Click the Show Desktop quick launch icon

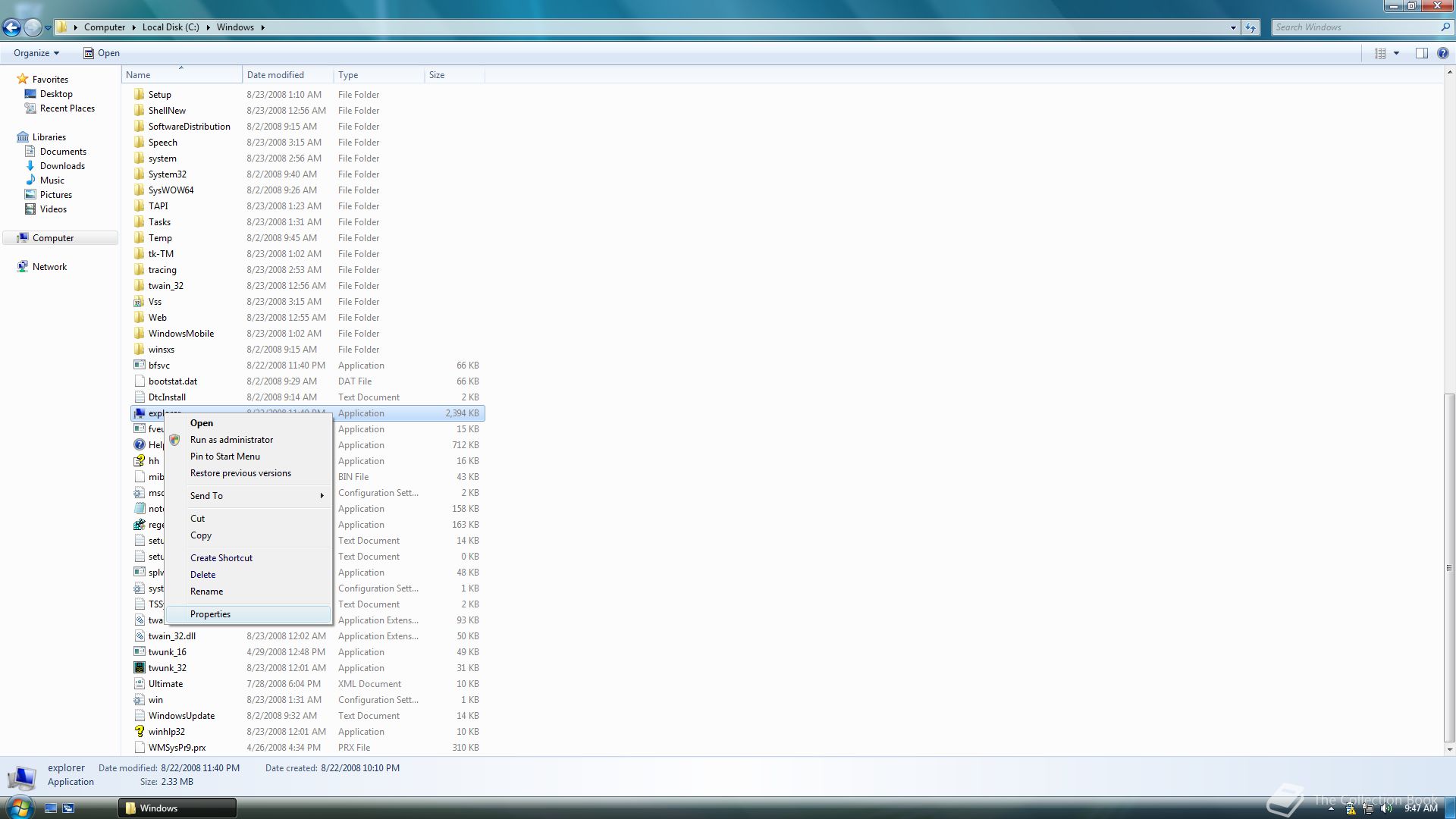click(51, 808)
